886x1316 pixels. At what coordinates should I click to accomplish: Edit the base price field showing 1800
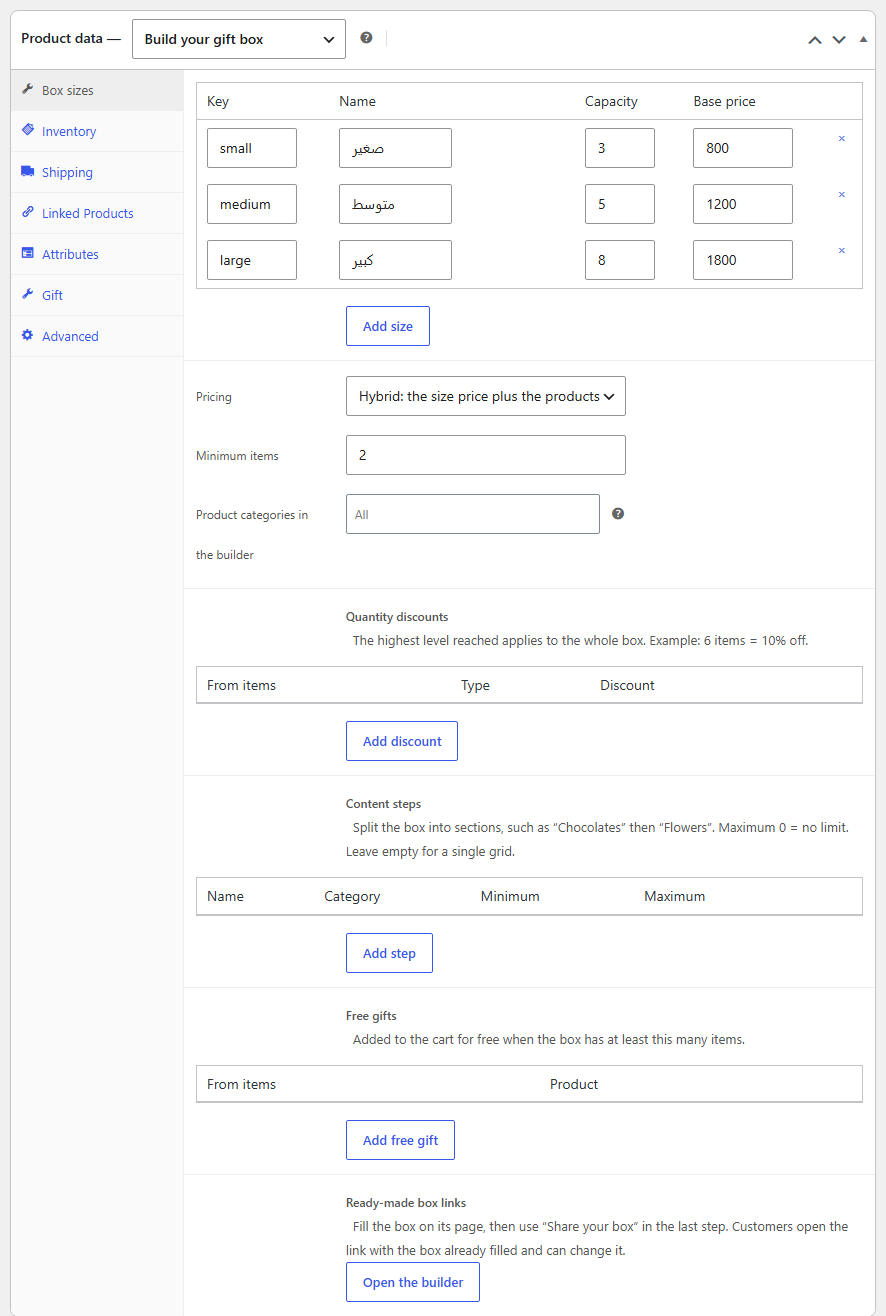point(743,260)
